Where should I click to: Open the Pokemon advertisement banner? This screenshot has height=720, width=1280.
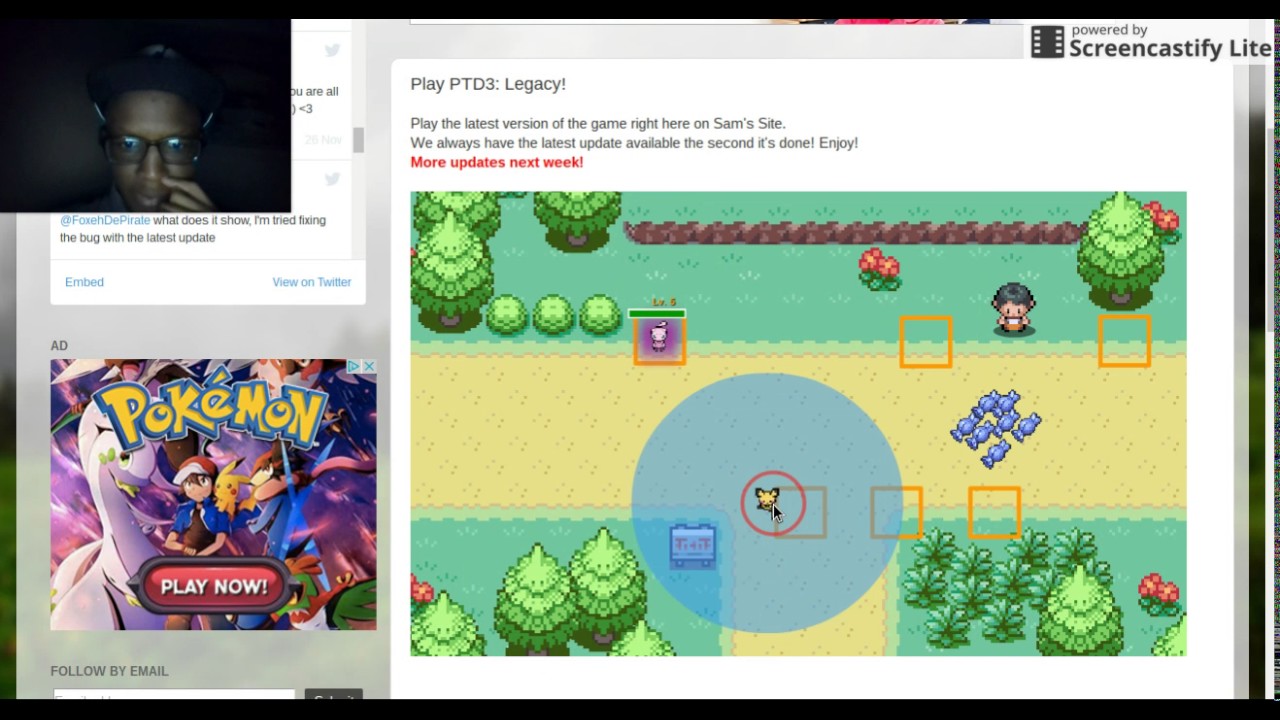pos(213,494)
